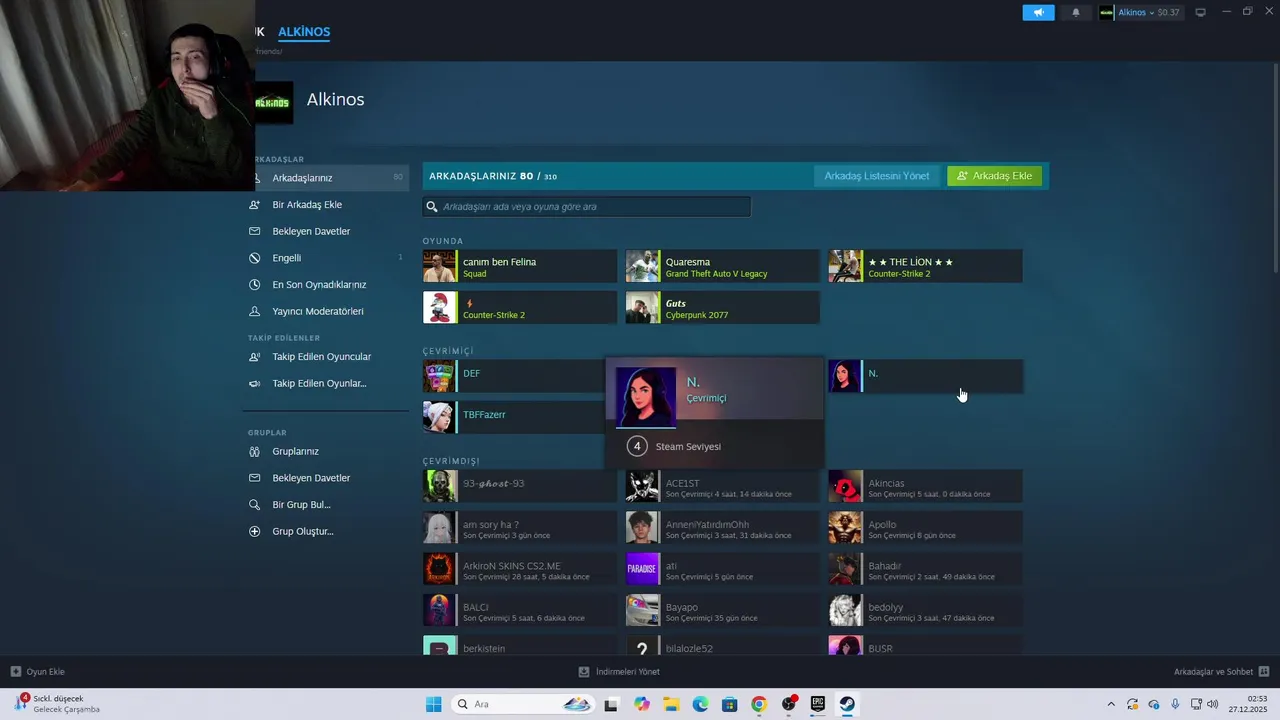Click the green Arkadaş Ekle button

coord(994,176)
